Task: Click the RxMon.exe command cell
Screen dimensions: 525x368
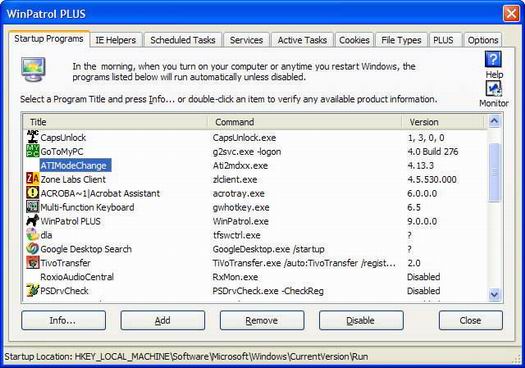Action: (235, 277)
